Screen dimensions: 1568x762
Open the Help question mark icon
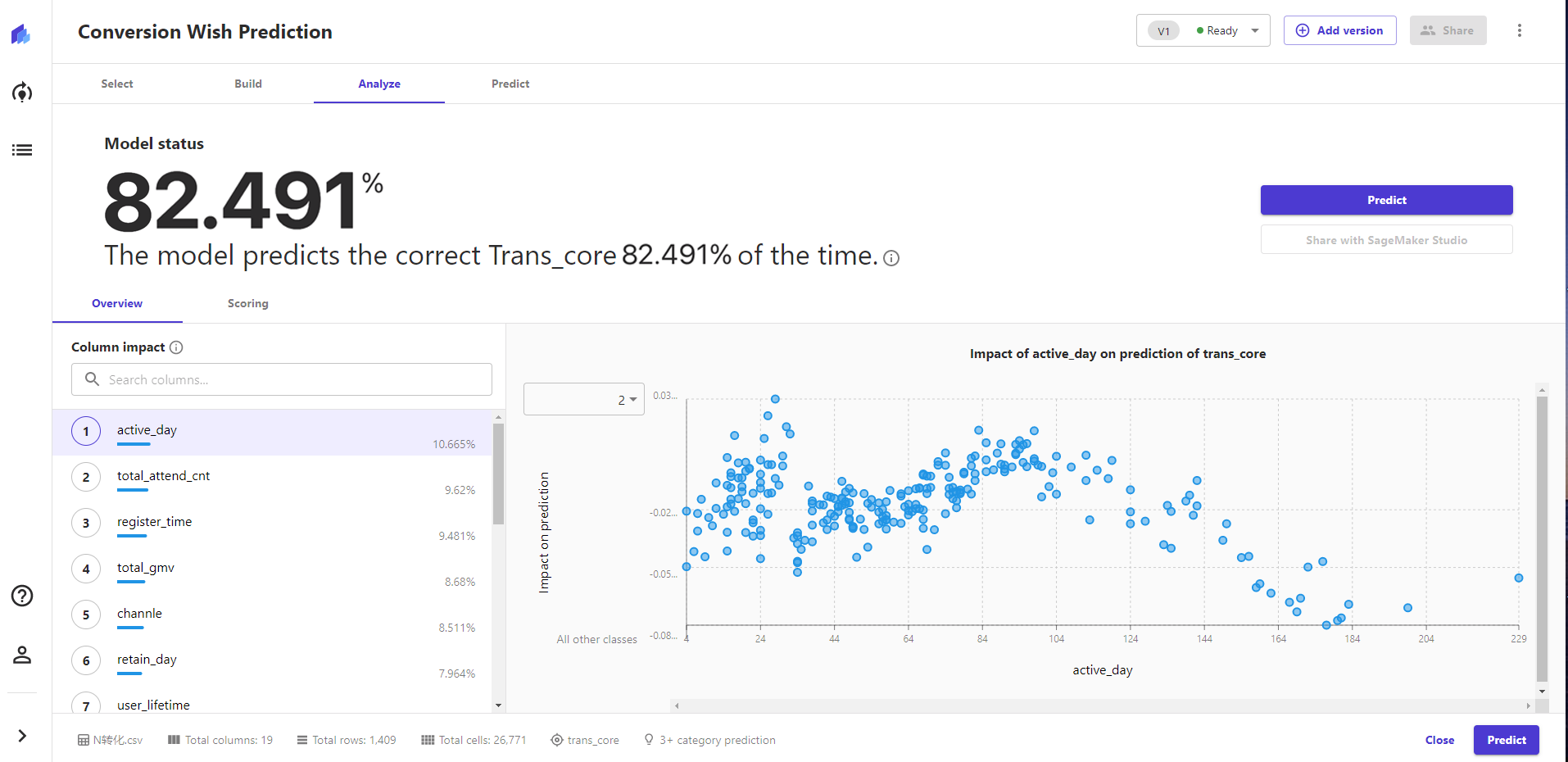22,596
